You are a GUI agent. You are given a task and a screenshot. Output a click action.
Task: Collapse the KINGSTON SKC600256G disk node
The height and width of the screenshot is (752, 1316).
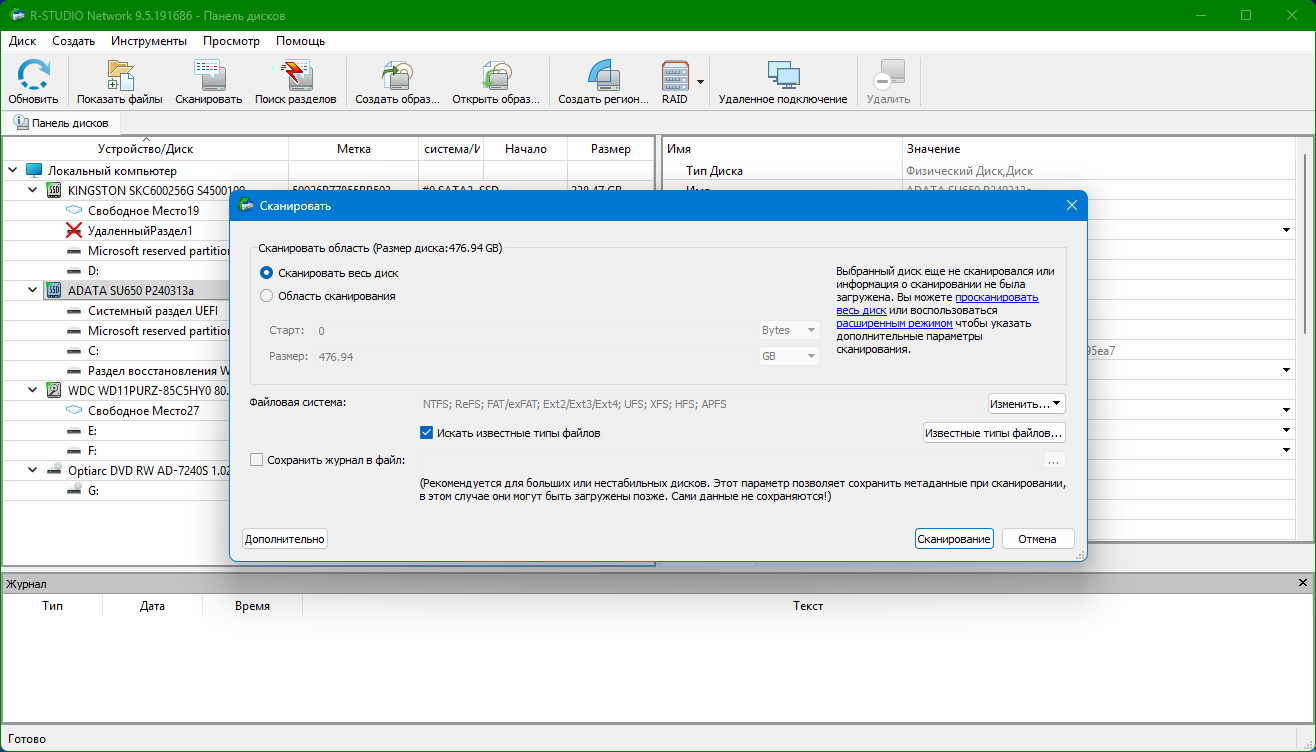click(x=33, y=190)
